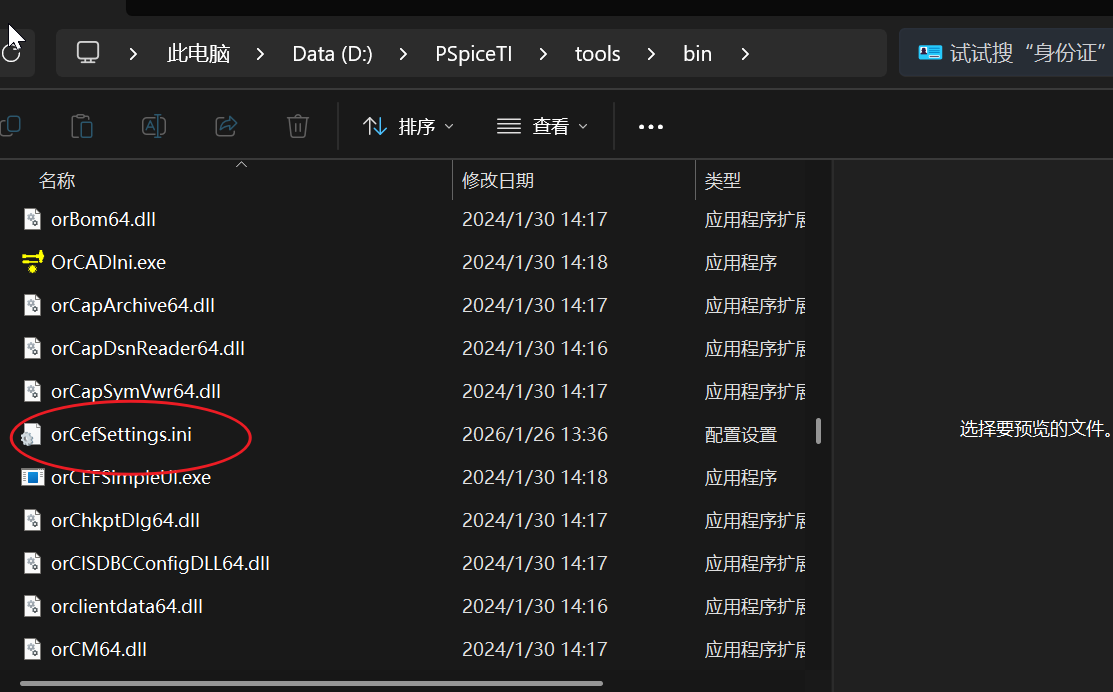Click the ID card icon in search box
This screenshot has width=1113, height=692.
[x=929, y=53]
